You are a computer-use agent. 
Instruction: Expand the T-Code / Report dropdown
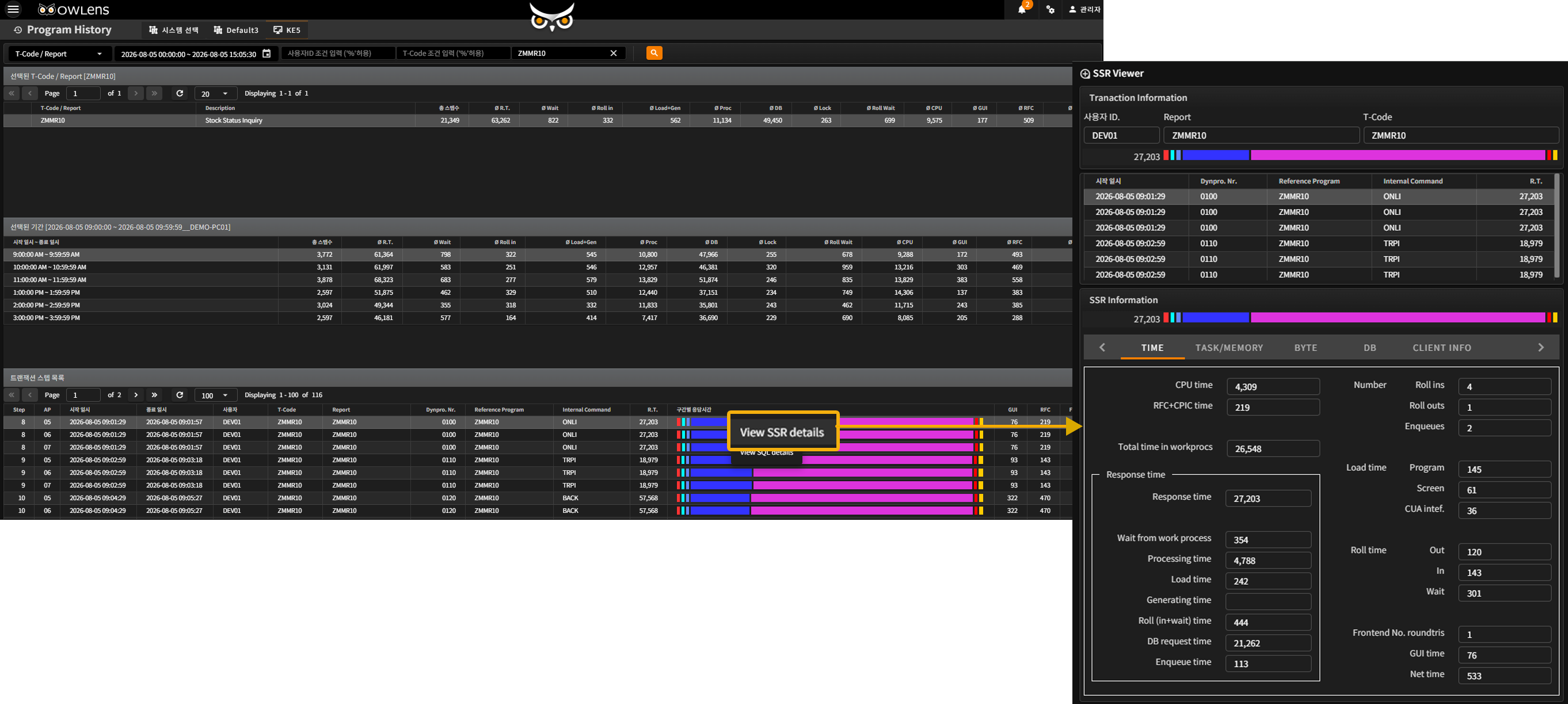tap(60, 54)
